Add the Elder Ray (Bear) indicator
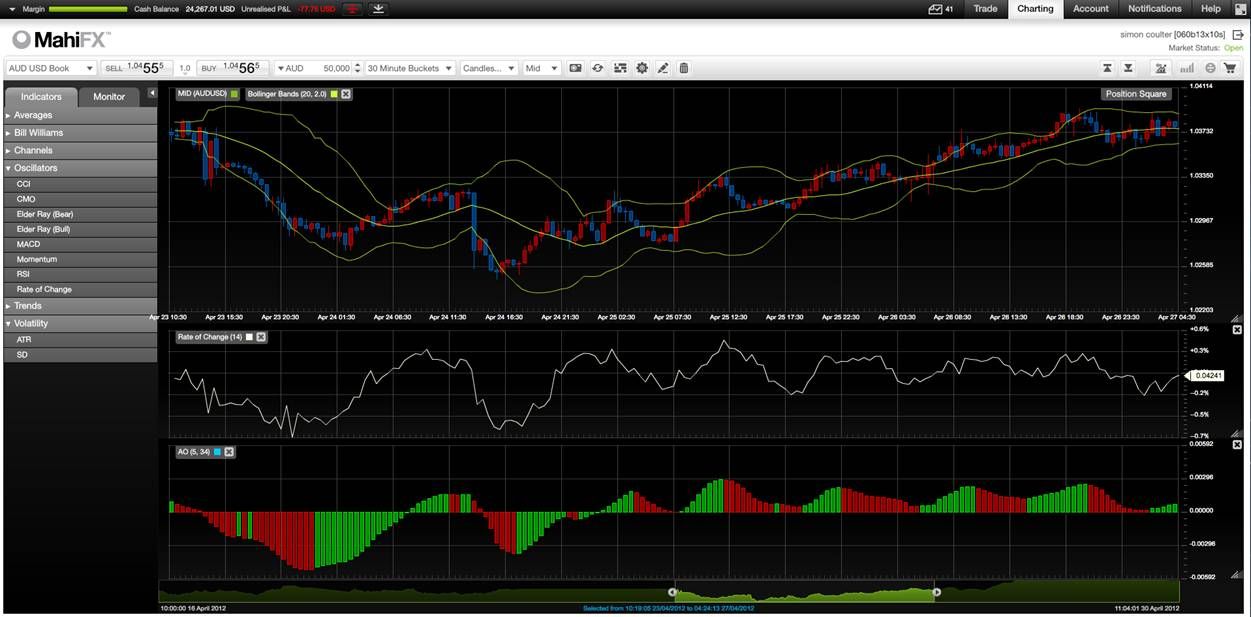 click(x=80, y=214)
